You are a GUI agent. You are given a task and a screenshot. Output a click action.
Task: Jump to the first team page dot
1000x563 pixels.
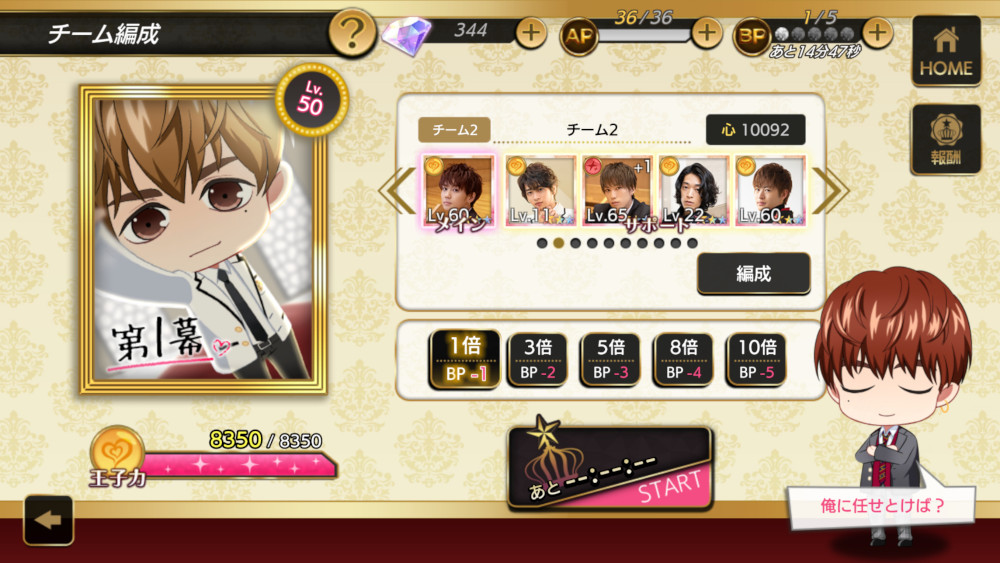(542, 243)
